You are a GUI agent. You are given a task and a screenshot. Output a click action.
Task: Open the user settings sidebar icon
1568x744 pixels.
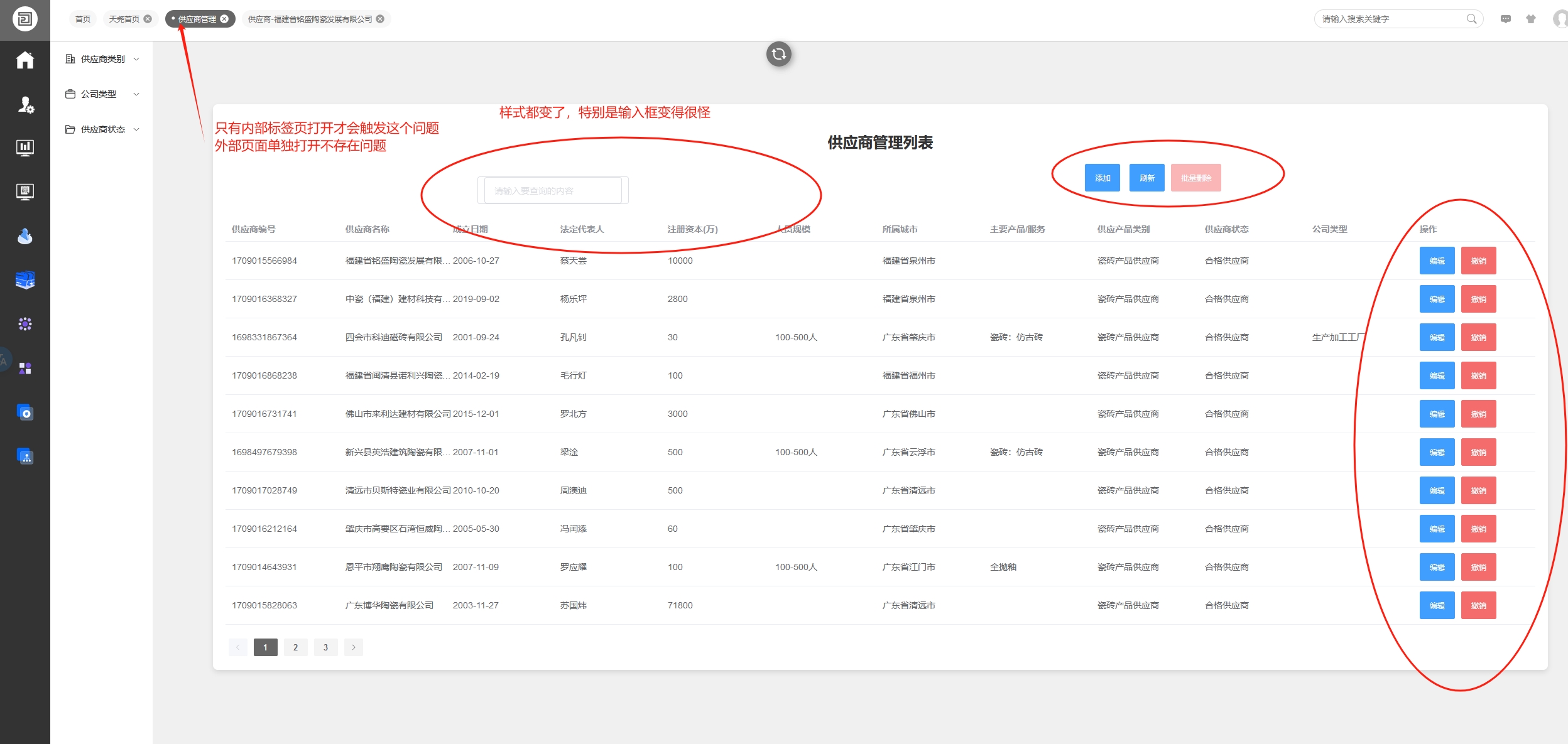pos(25,104)
